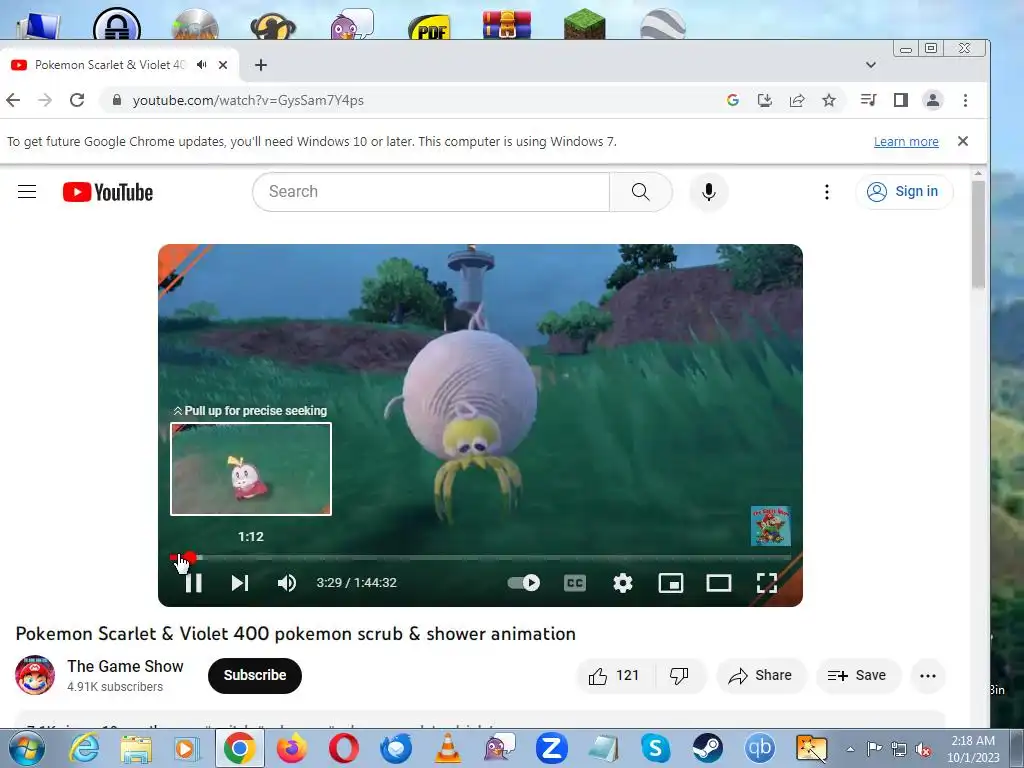Open The Game Show channel name link
This screenshot has width=1024, height=768.
[125, 666]
